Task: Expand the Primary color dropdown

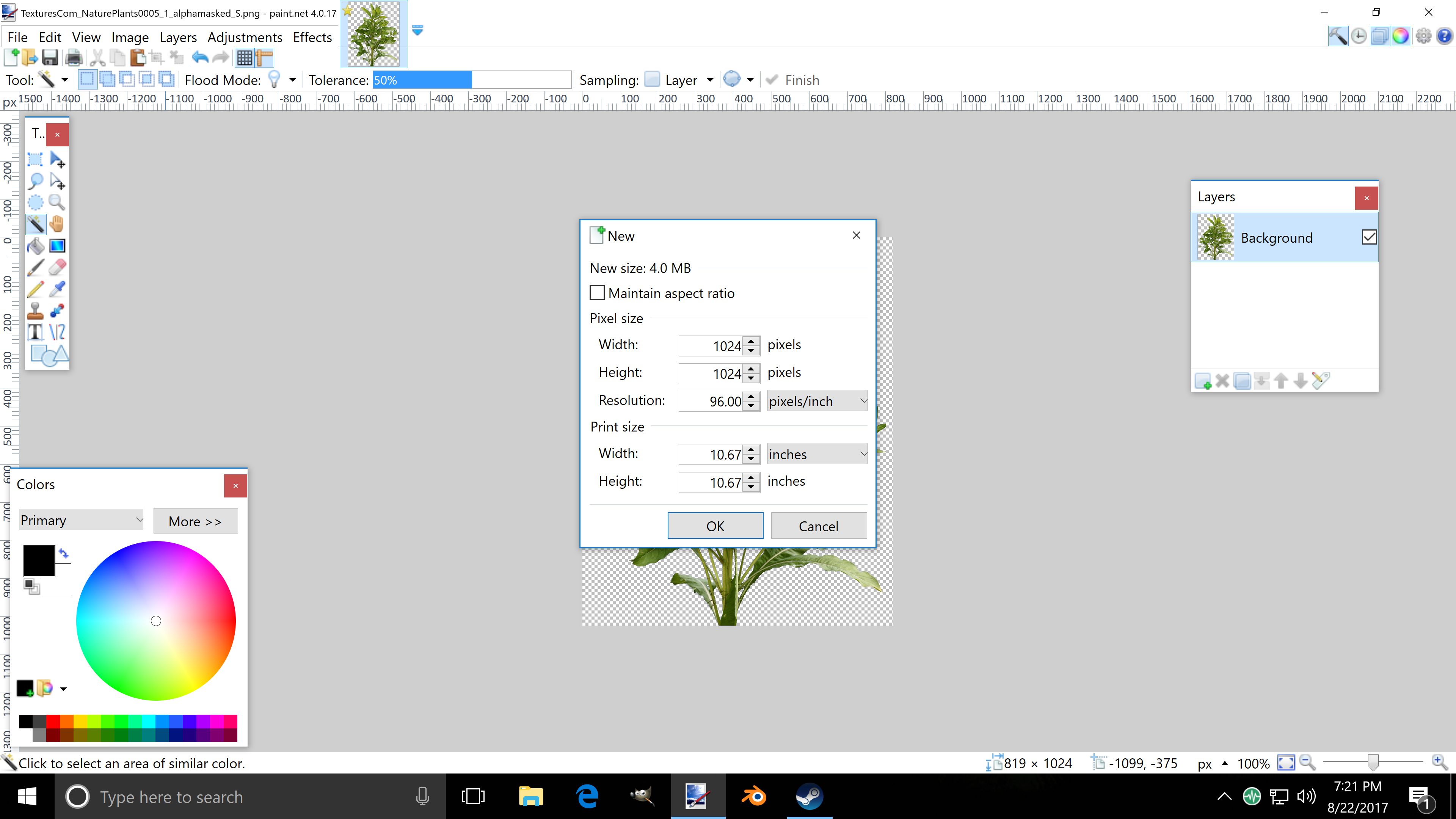Action: [81, 520]
